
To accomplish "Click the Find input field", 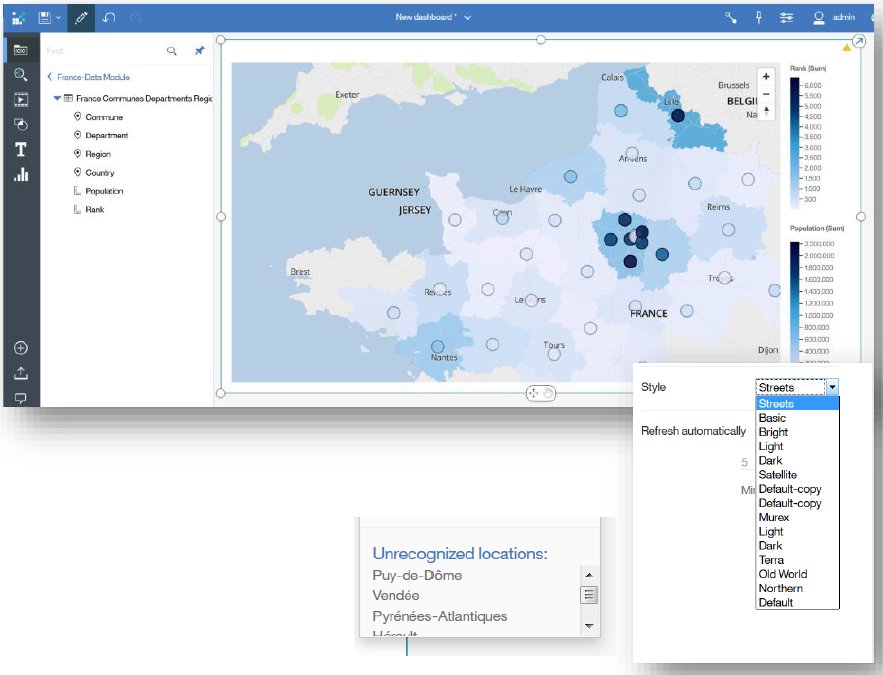I will [x=104, y=51].
